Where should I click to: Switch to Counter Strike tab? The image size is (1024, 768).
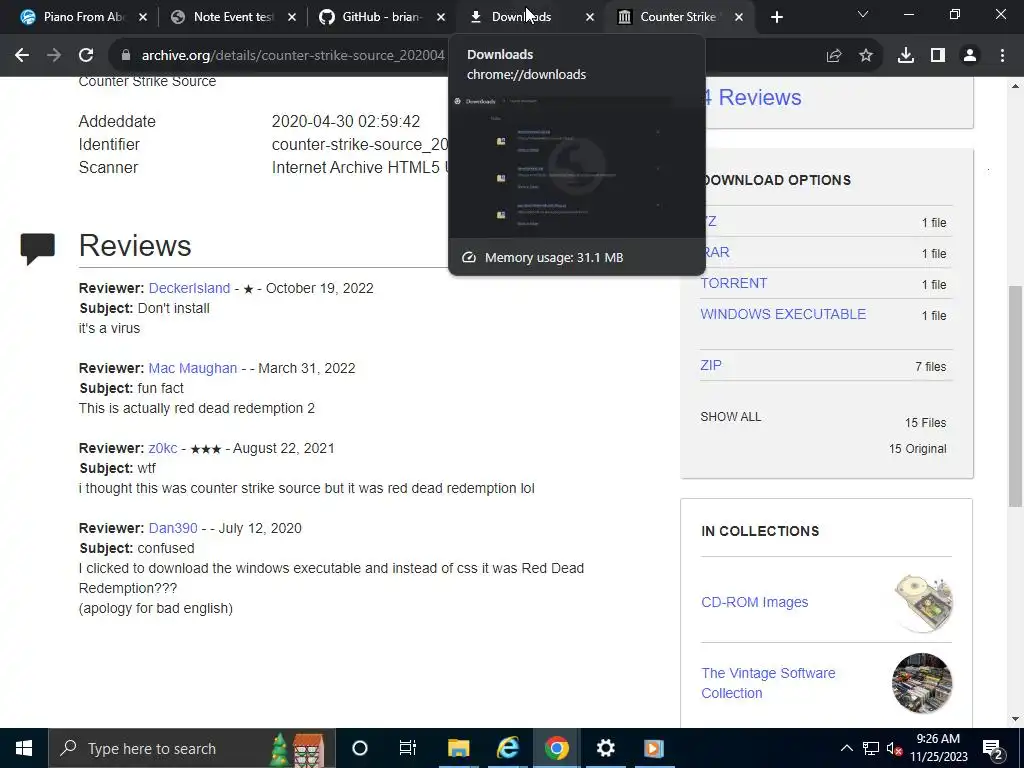pyautogui.click(x=678, y=17)
